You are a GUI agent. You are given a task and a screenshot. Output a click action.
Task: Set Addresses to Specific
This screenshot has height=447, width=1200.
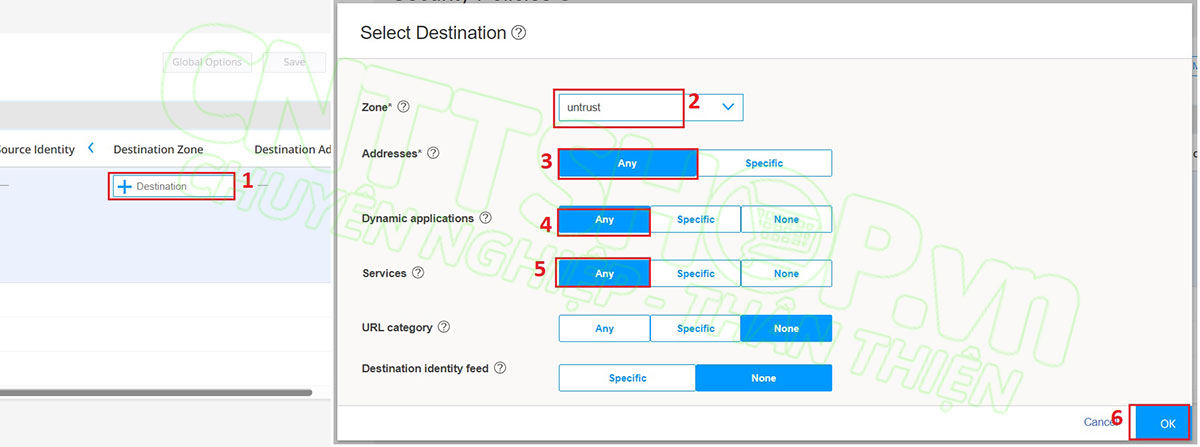(x=764, y=163)
